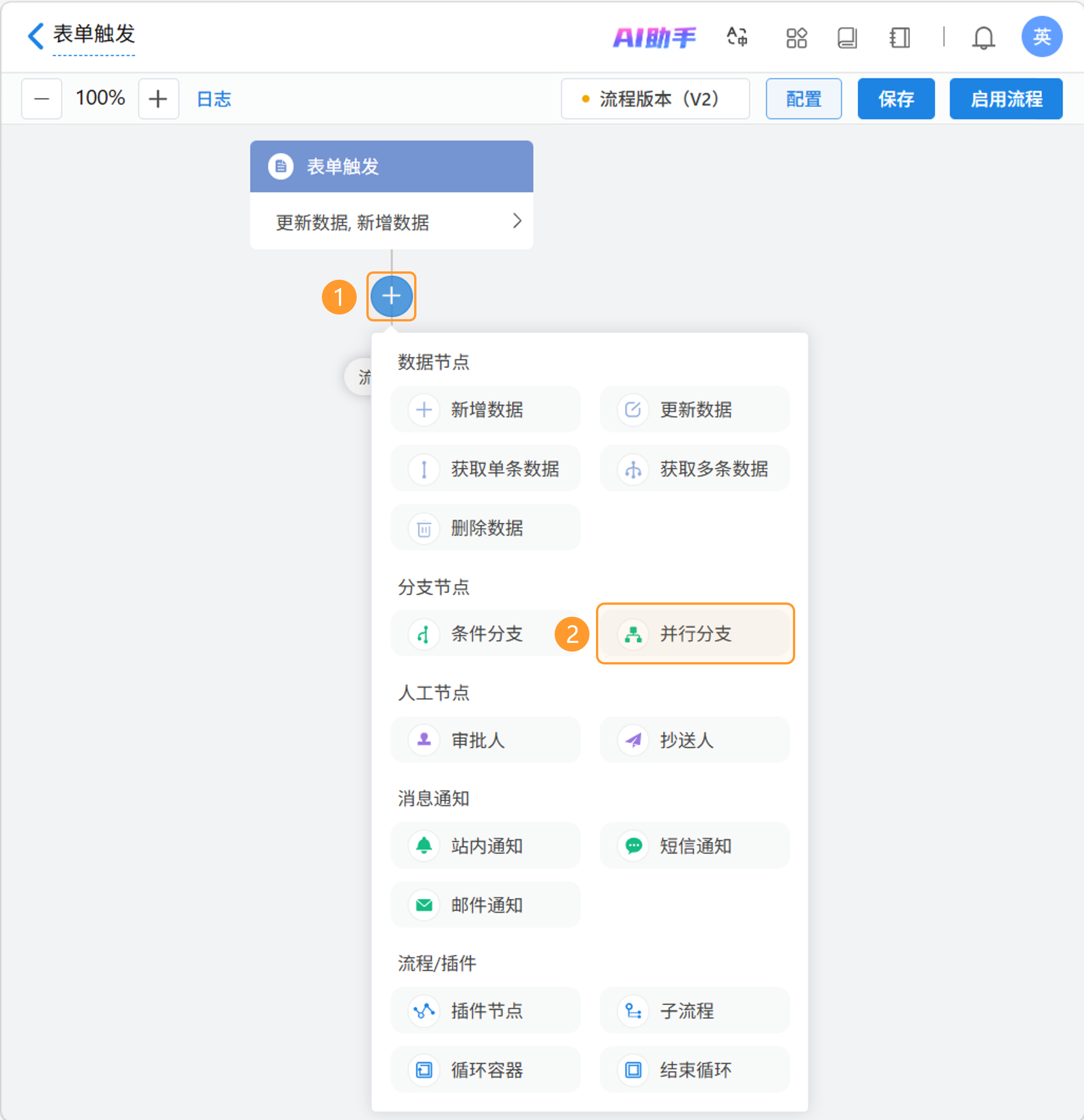The height and width of the screenshot is (1120, 1084).
Task: Click the book documentation icon
Action: 847,38
